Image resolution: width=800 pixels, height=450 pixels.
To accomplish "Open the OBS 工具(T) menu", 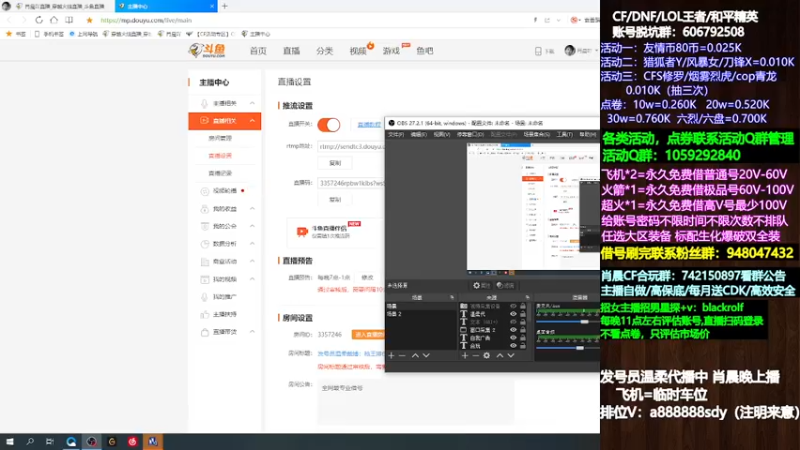I will (x=564, y=135).
